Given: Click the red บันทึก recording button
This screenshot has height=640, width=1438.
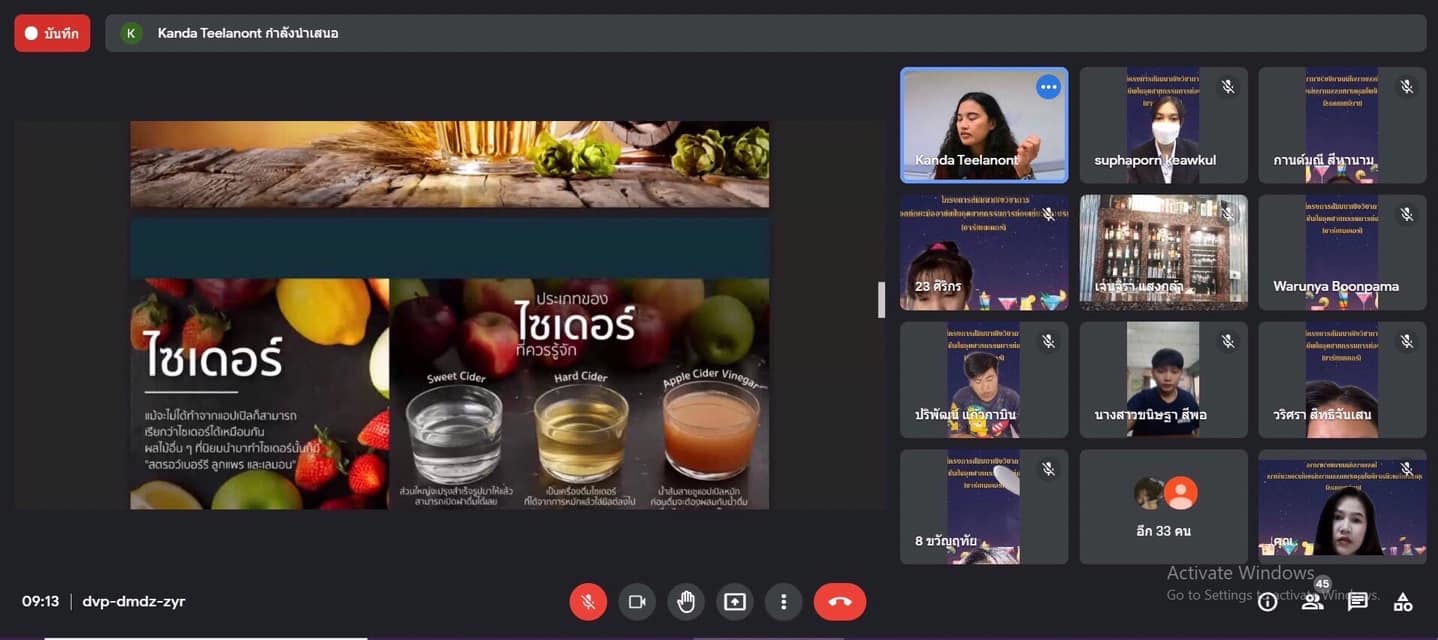Looking at the screenshot, I should tap(52, 33).
